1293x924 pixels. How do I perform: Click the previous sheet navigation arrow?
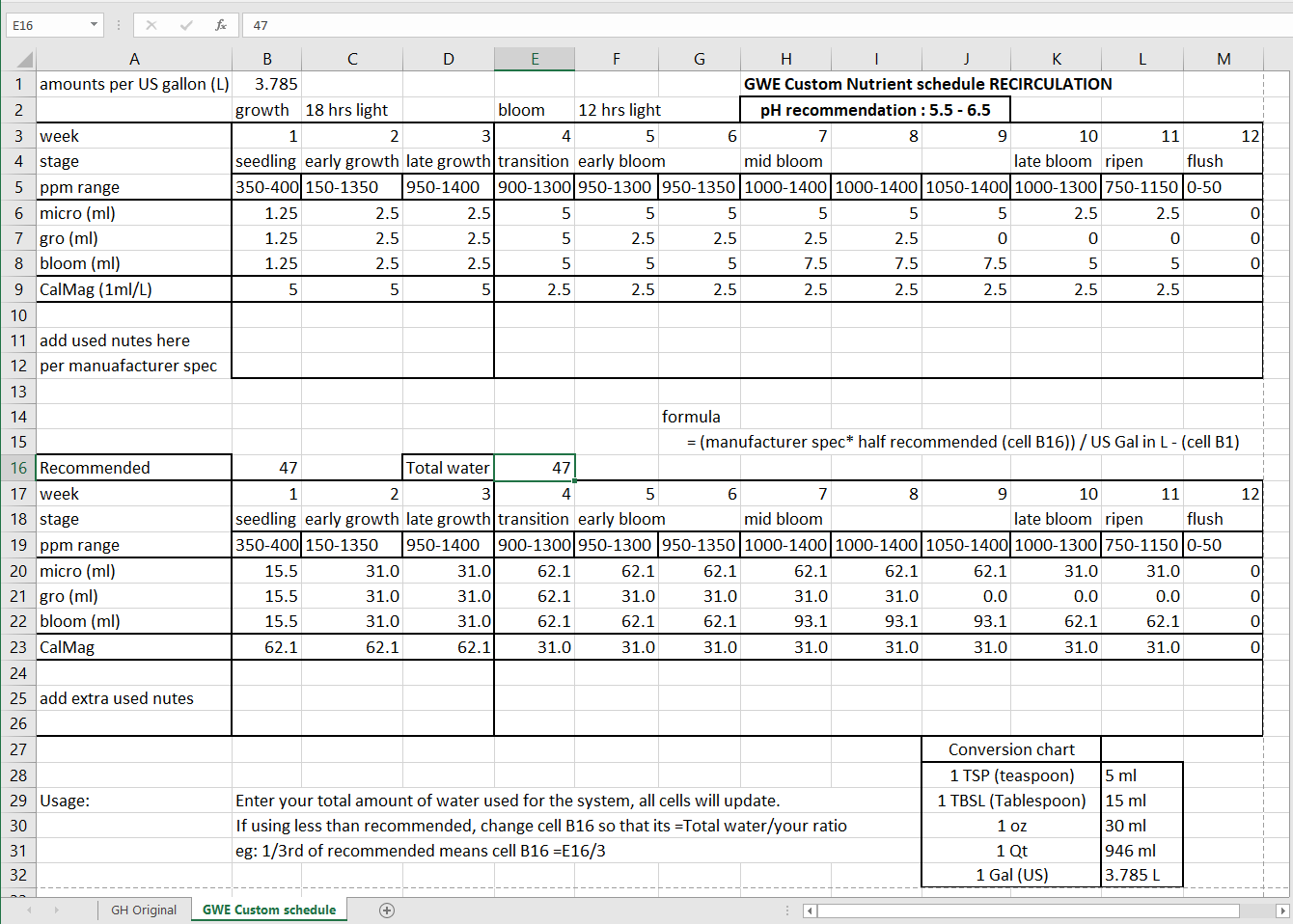click(x=29, y=910)
